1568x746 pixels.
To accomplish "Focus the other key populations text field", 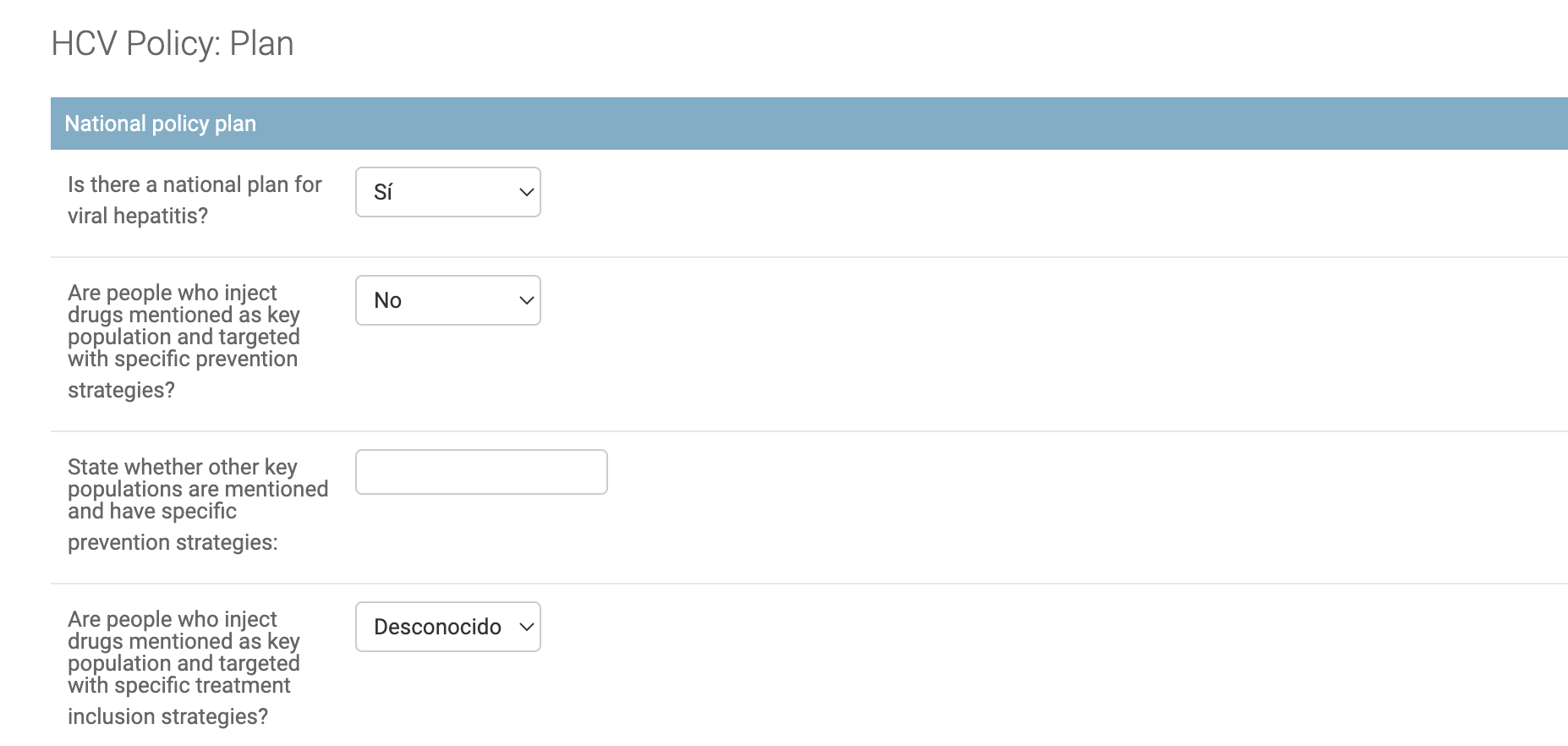I will coord(481,472).
